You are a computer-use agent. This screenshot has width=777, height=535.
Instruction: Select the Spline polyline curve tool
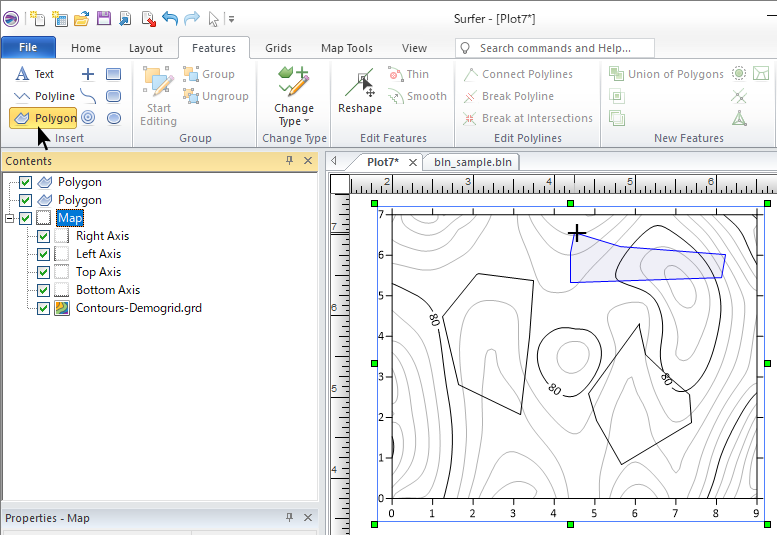88,96
